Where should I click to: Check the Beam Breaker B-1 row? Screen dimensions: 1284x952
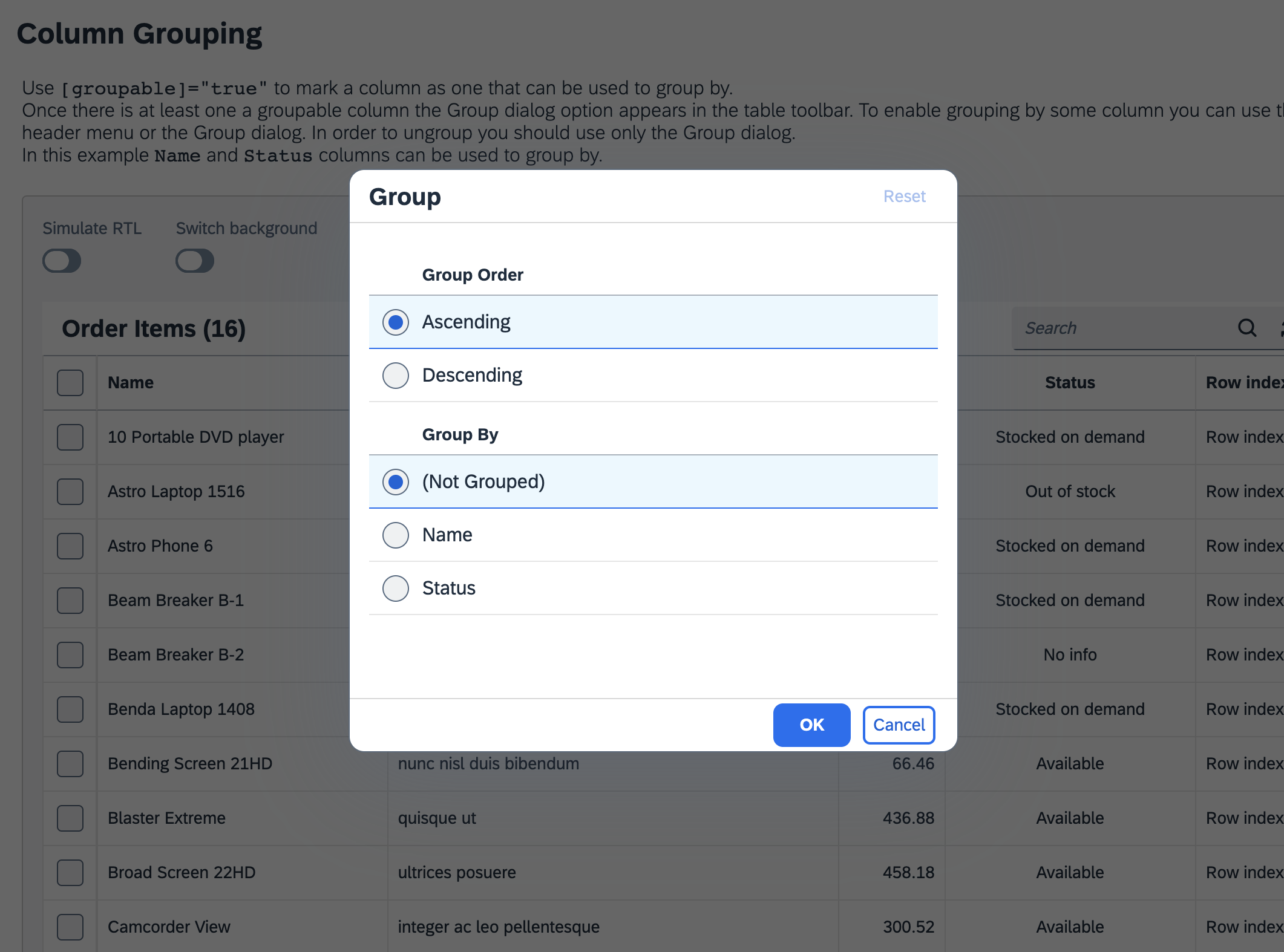tap(70, 600)
